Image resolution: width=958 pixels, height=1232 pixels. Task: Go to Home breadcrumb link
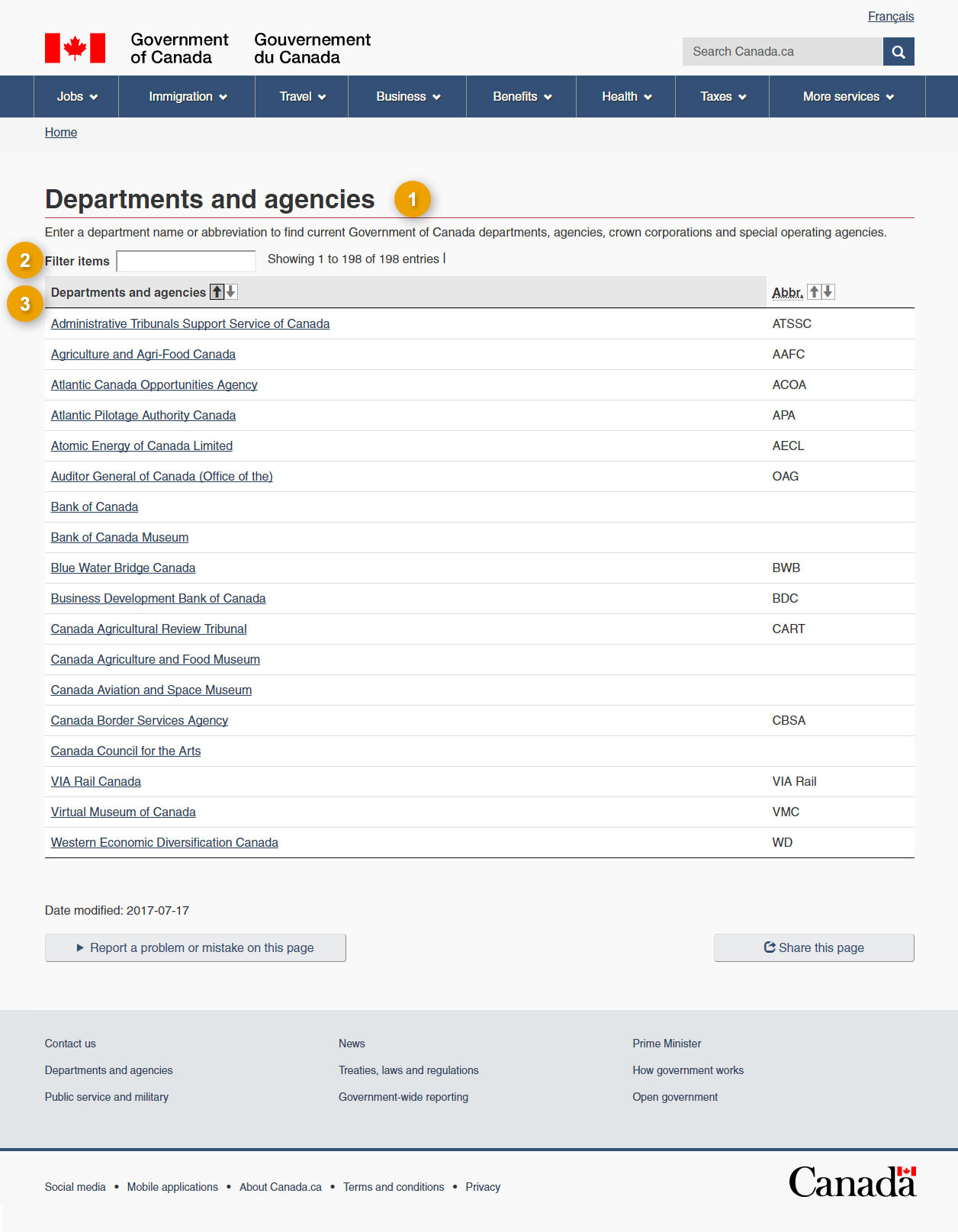point(61,133)
